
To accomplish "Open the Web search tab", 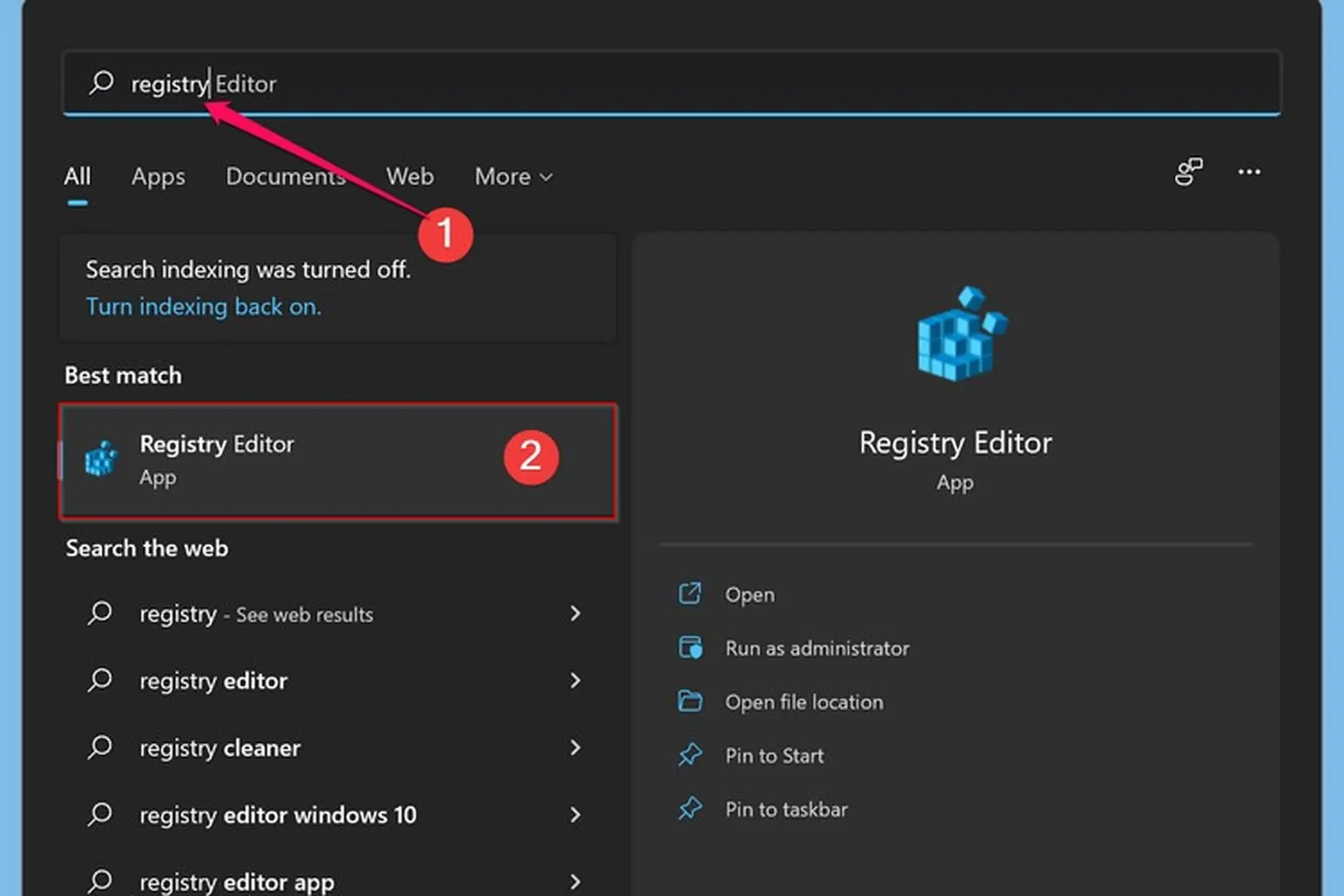I will click(409, 177).
